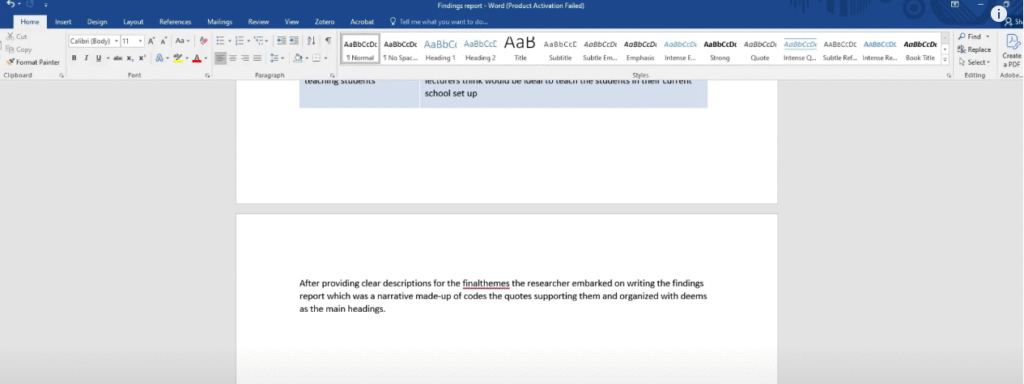Click the multilevel list icon
The width and height of the screenshot is (1024, 384).
tap(259, 40)
